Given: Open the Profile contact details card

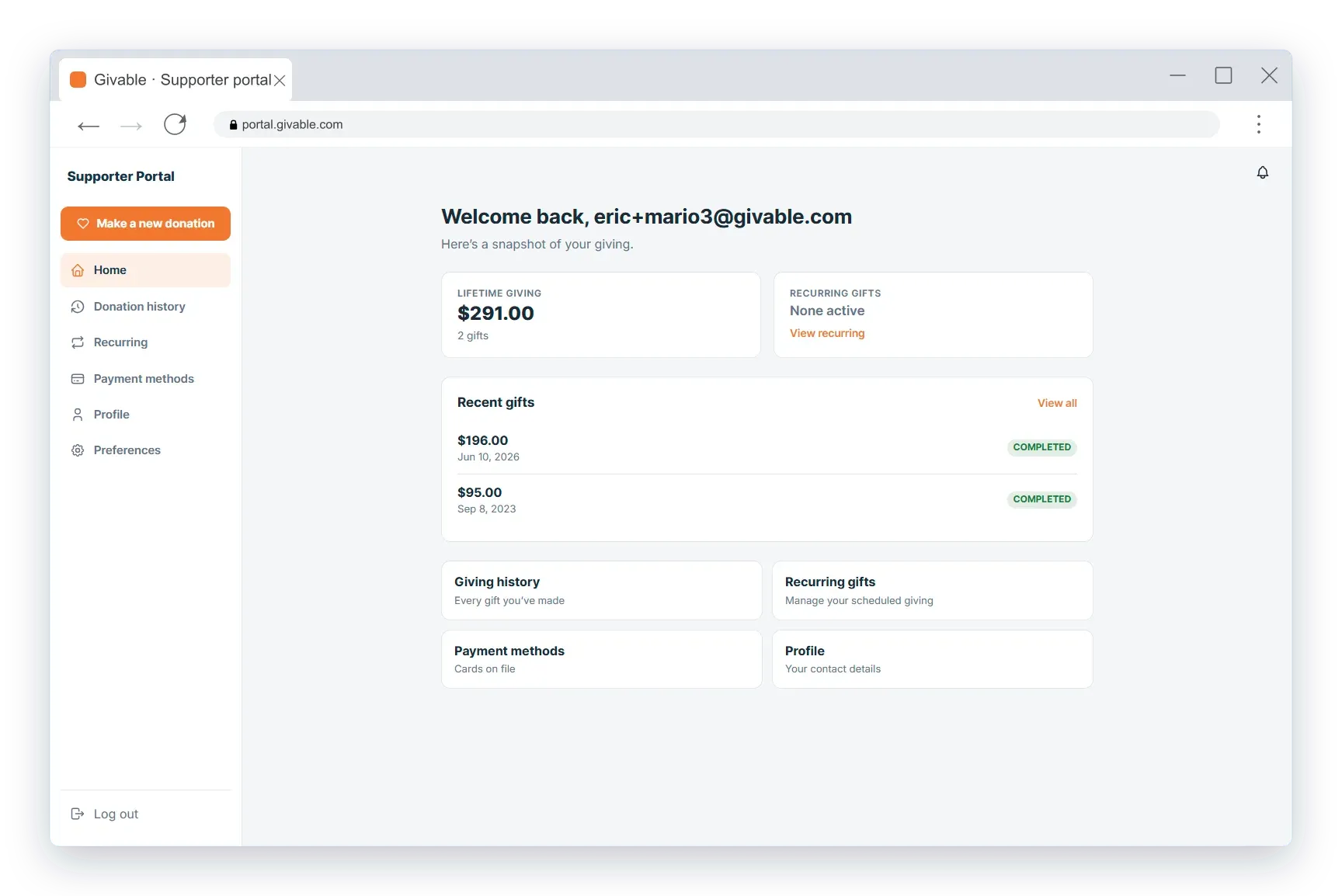Looking at the screenshot, I should point(932,659).
